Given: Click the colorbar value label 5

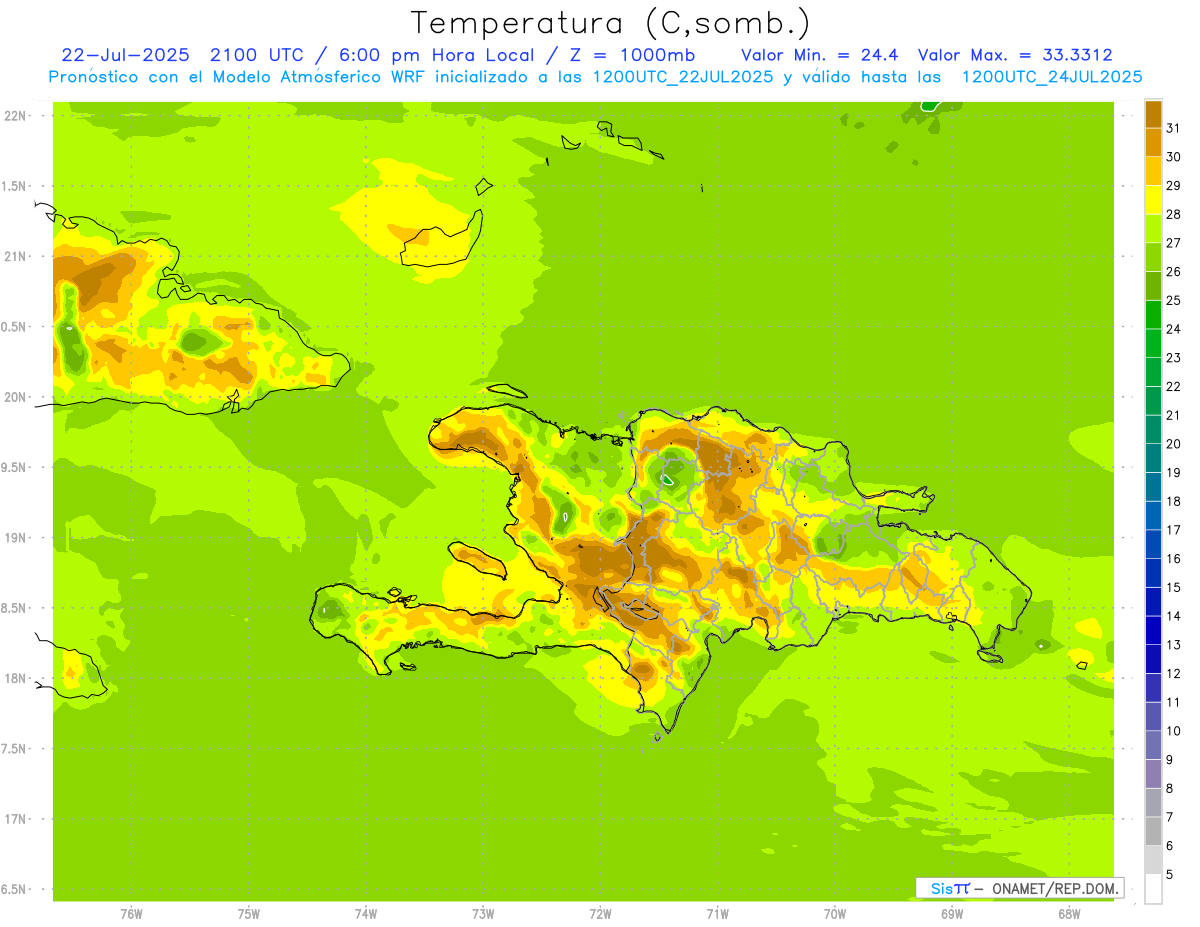Looking at the screenshot, I should click(1170, 875).
